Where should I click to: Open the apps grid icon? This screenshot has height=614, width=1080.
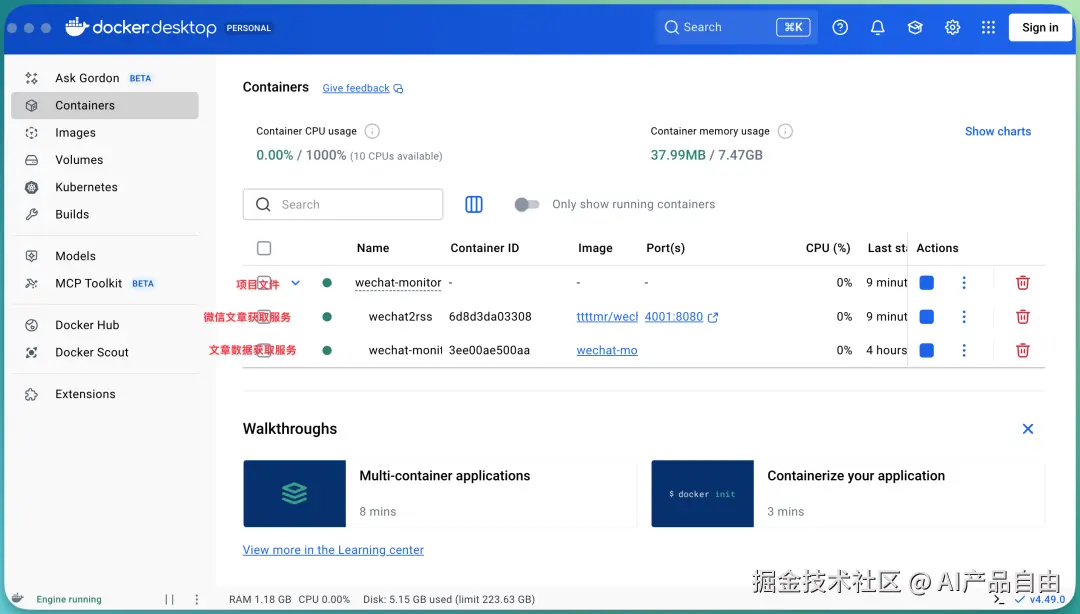(x=988, y=28)
